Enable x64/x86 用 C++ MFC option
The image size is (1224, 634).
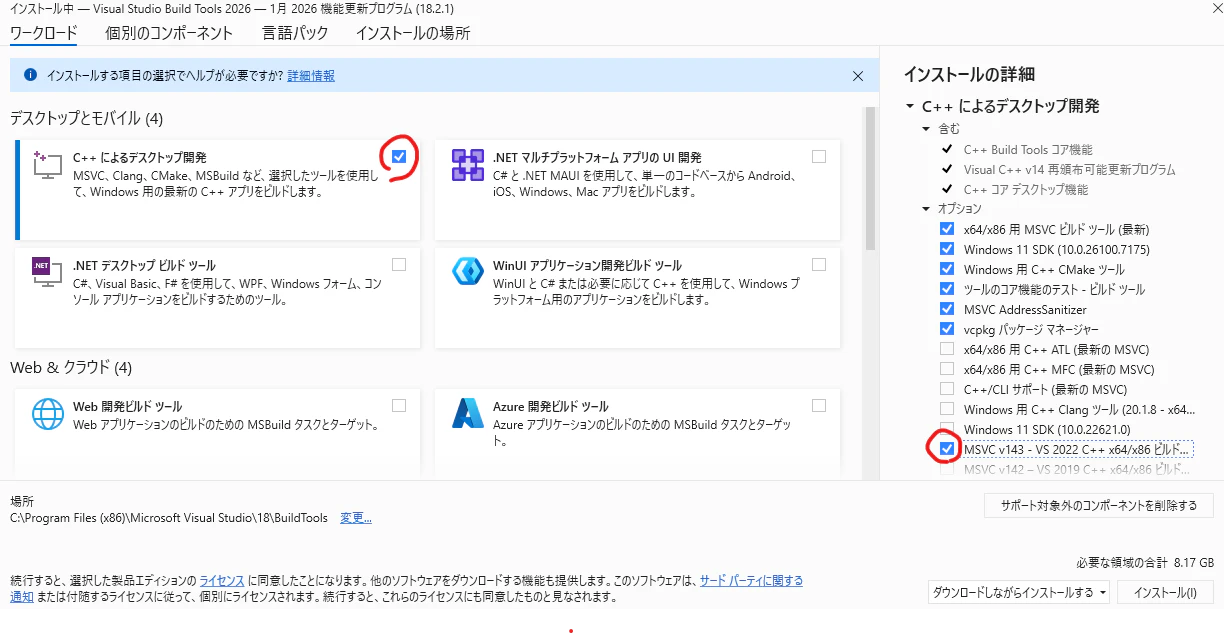coord(947,369)
